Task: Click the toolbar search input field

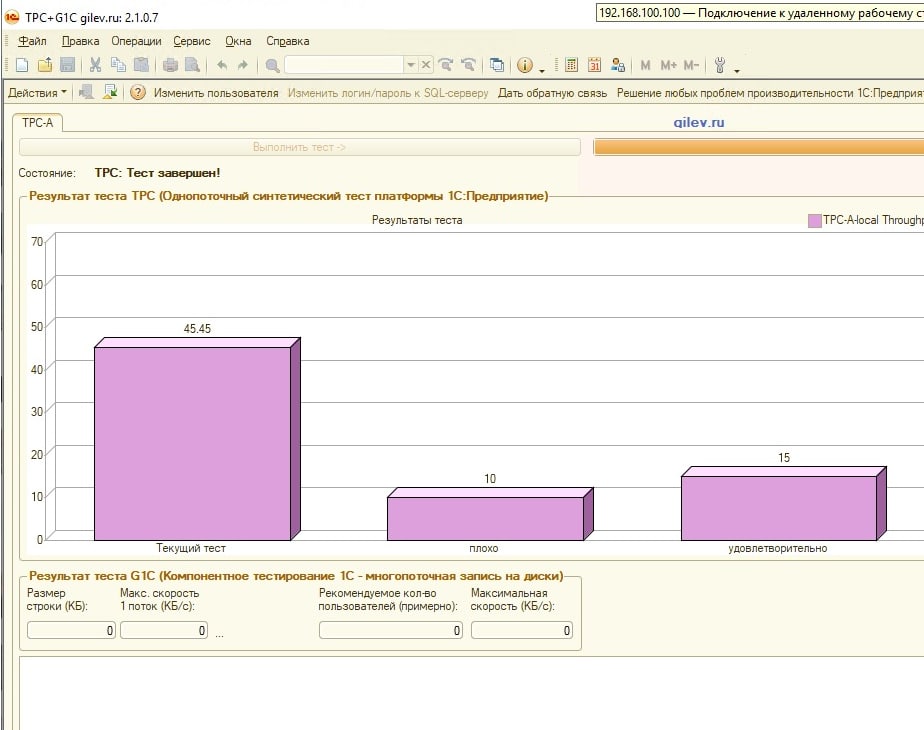Action: point(344,65)
